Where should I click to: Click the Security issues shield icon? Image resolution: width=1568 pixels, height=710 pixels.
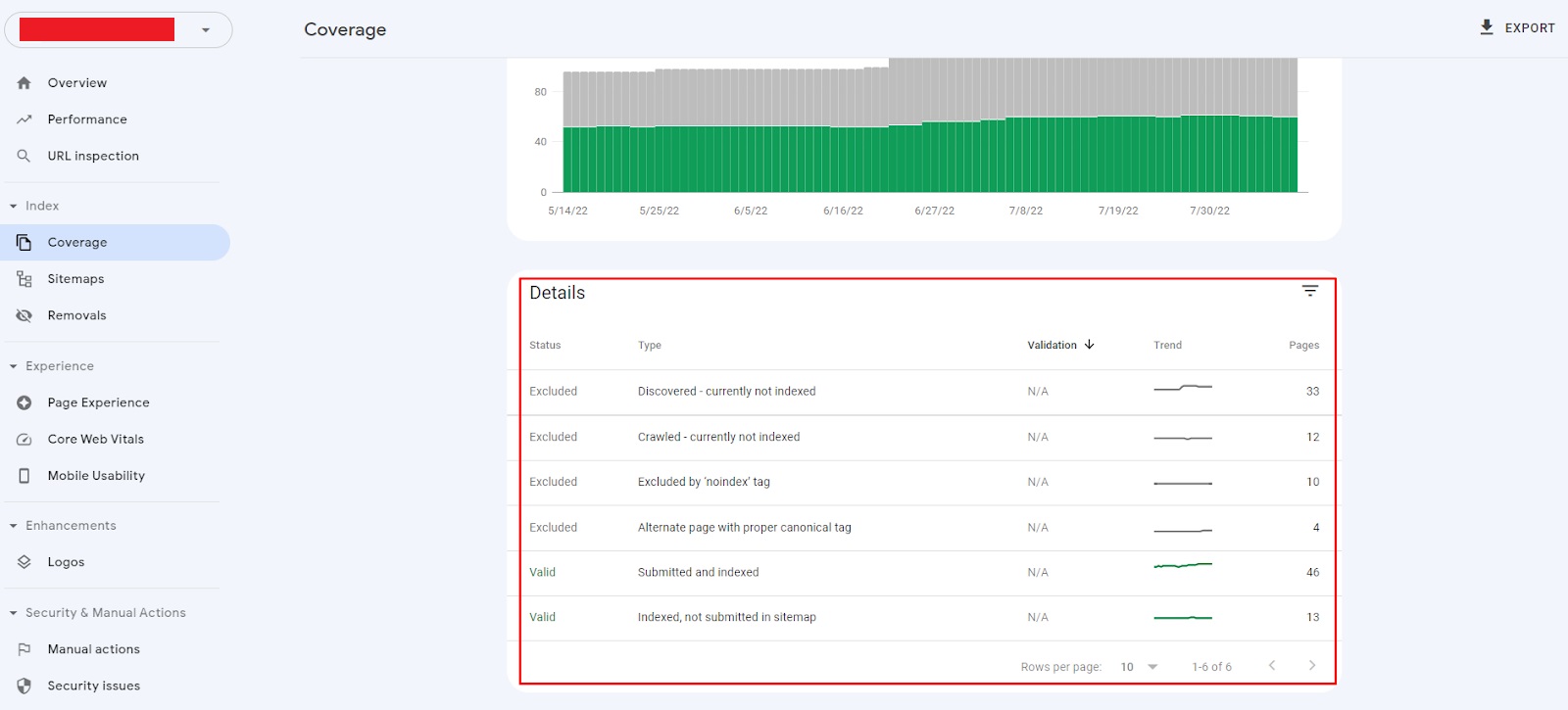[x=24, y=686]
